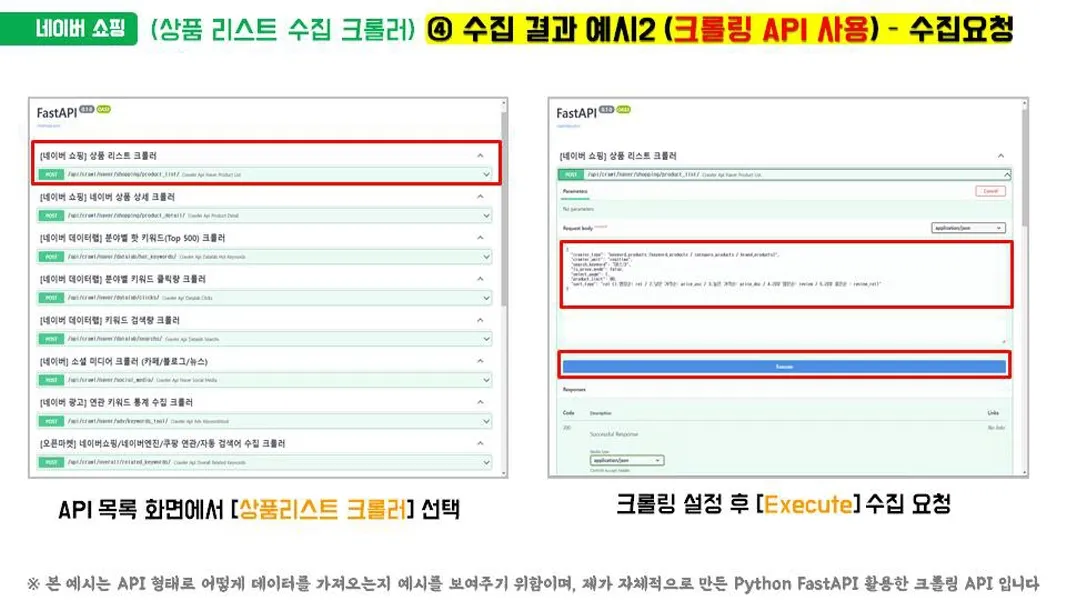The width and height of the screenshot is (1066, 600).
Task: Collapse the 네이버 상품 상세 크롤러 section
Action: pyautogui.click(x=480, y=196)
